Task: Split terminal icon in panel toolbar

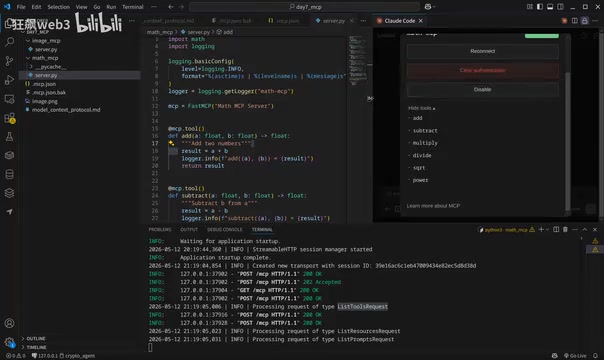Action: click(x=556, y=229)
